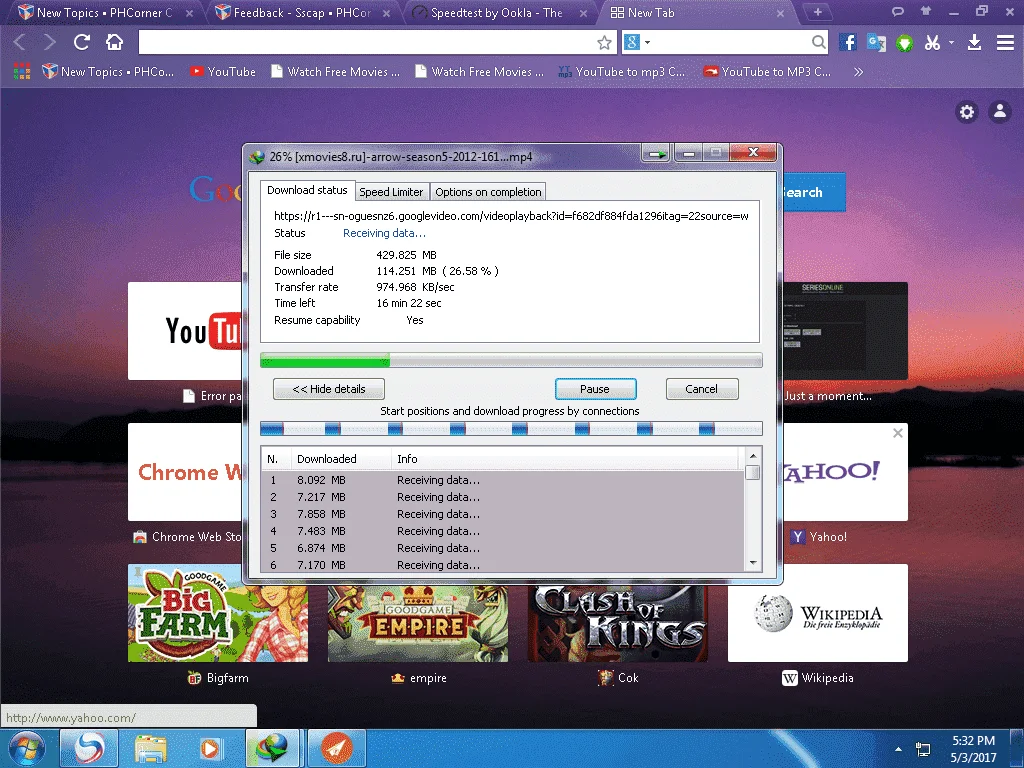Cancel the download
1024x768 pixels.
click(x=701, y=389)
